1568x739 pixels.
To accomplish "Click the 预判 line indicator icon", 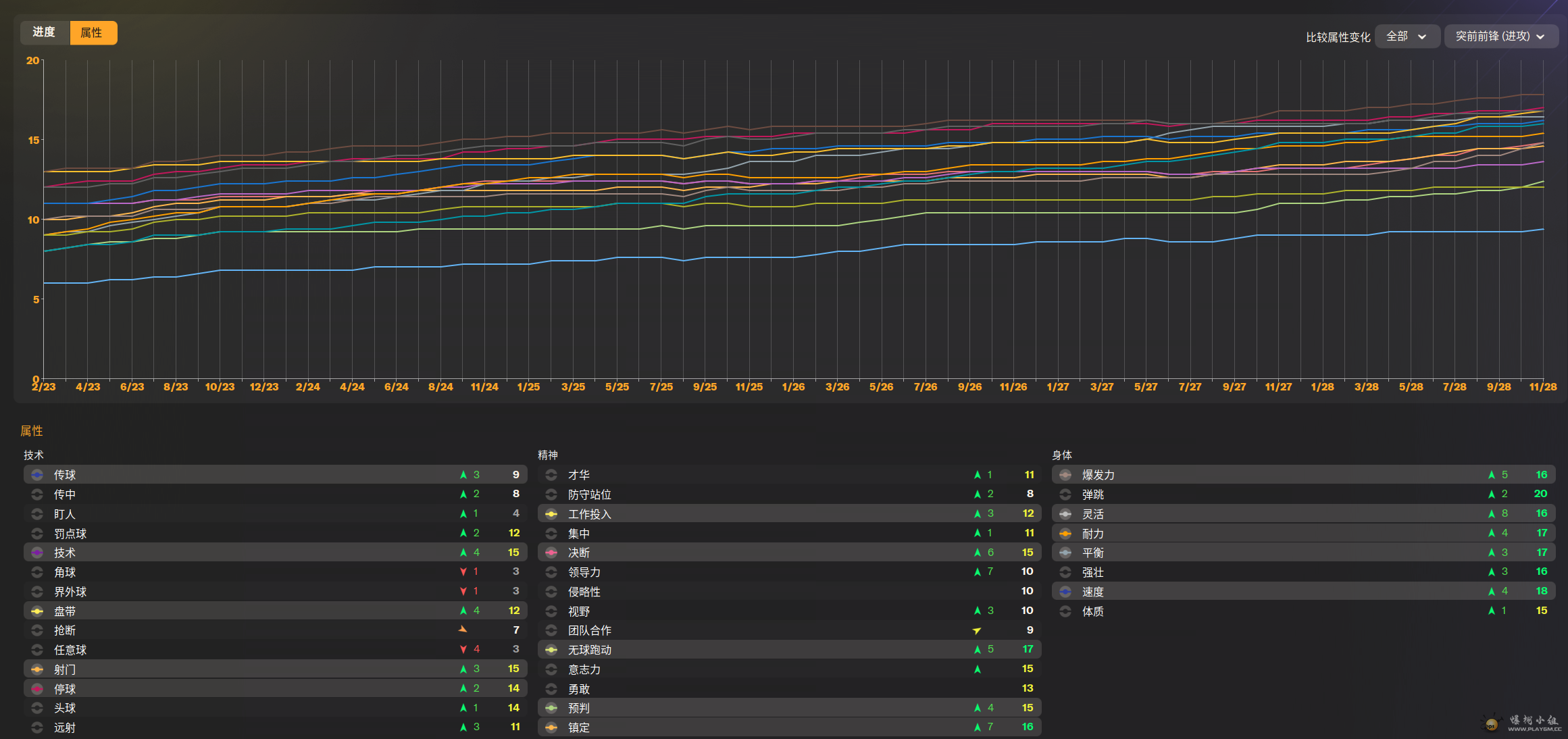I will click(551, 708).
